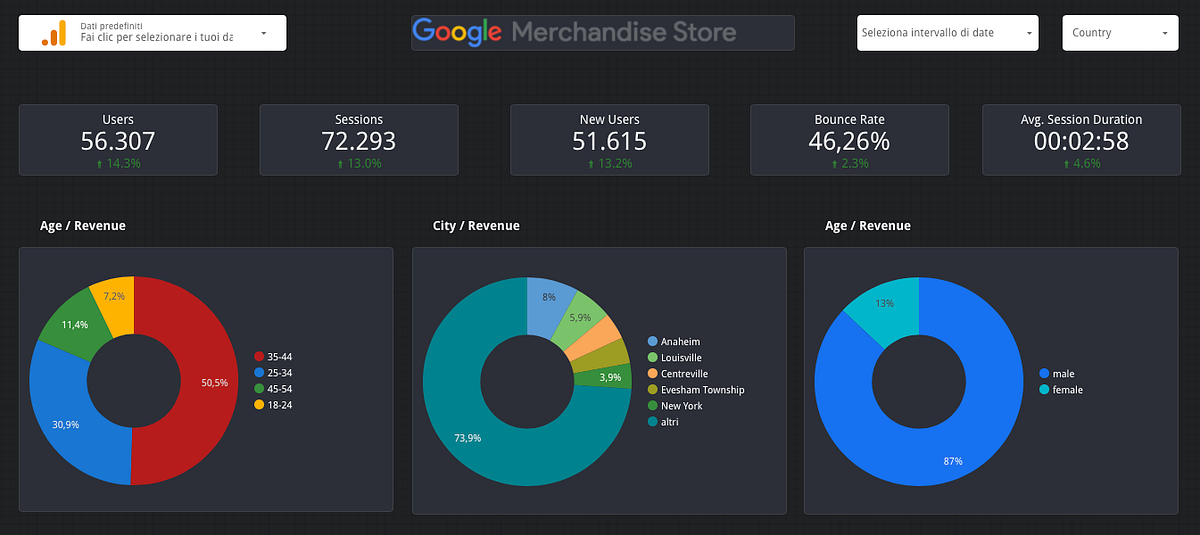Viewport: 1200px width, 535px height.
Task: Click the New Users change indicator 13.2%
Action: 610,163
